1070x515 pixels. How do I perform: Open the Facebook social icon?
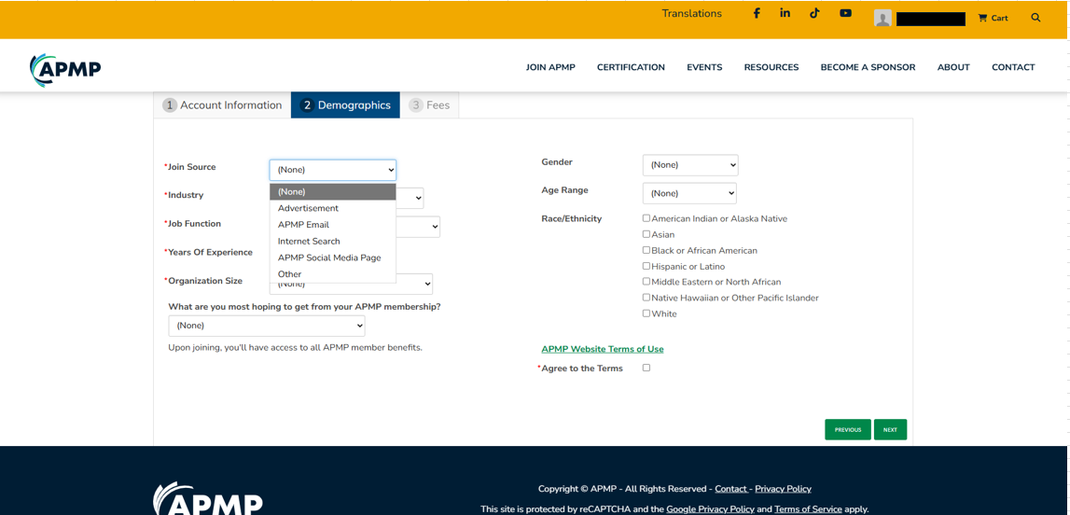point(756,14)
